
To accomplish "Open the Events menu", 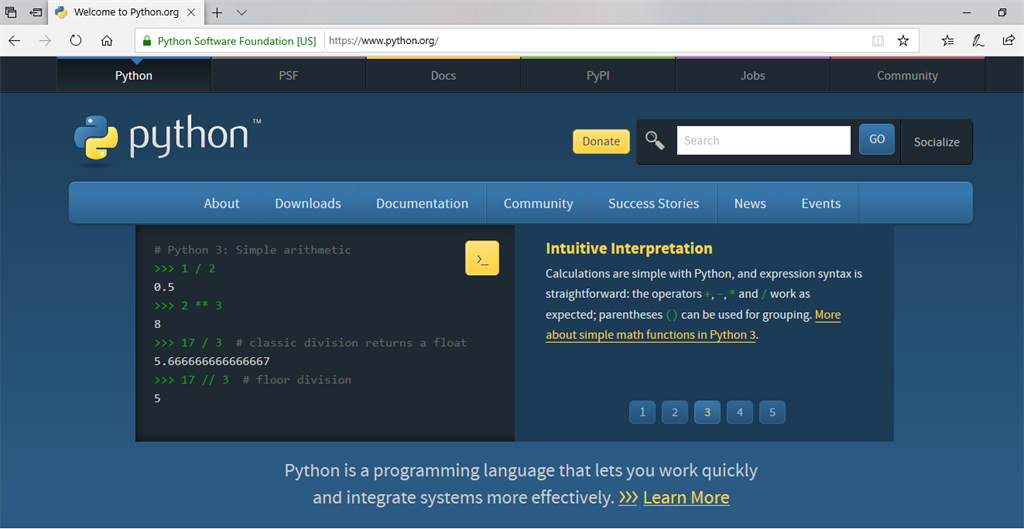I will 821,203.
